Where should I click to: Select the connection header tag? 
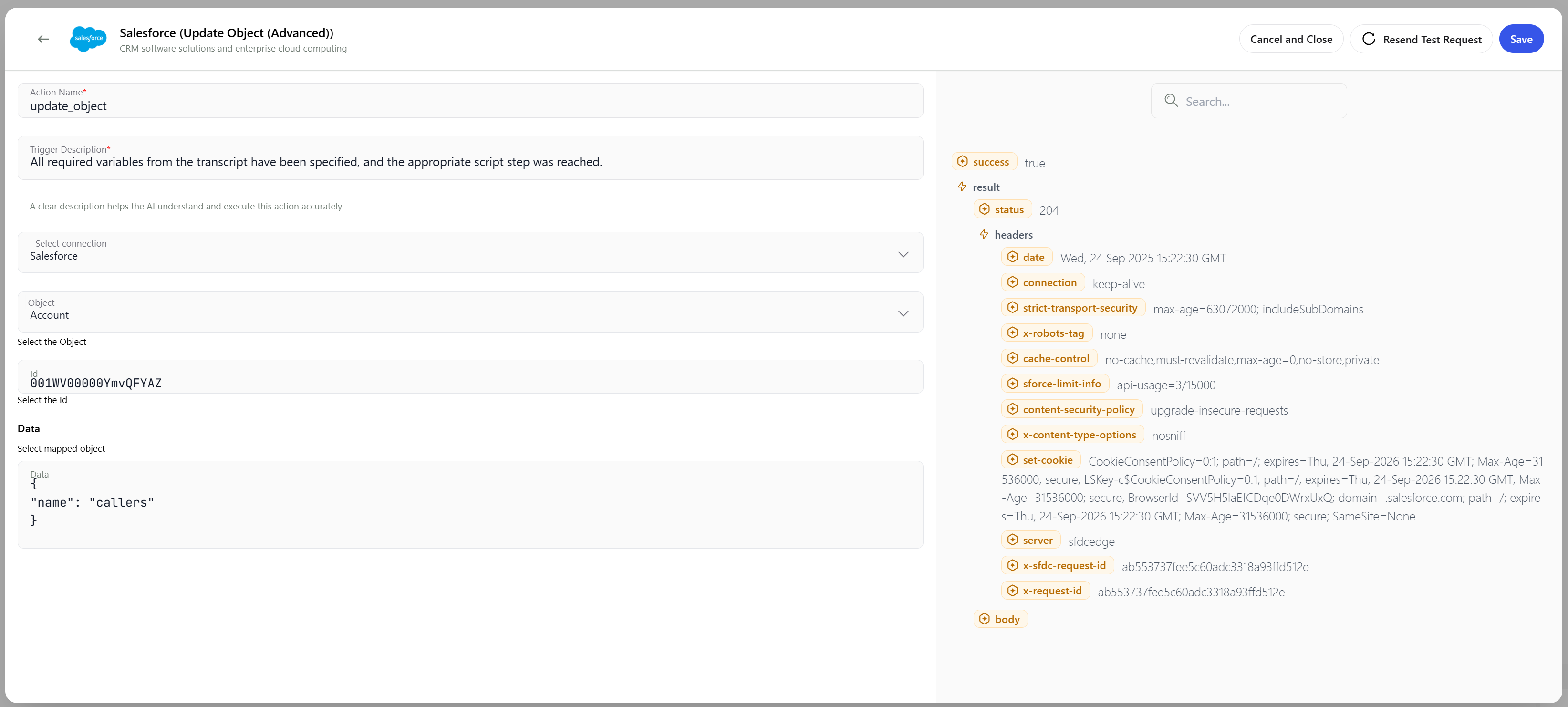(1043, 282)
